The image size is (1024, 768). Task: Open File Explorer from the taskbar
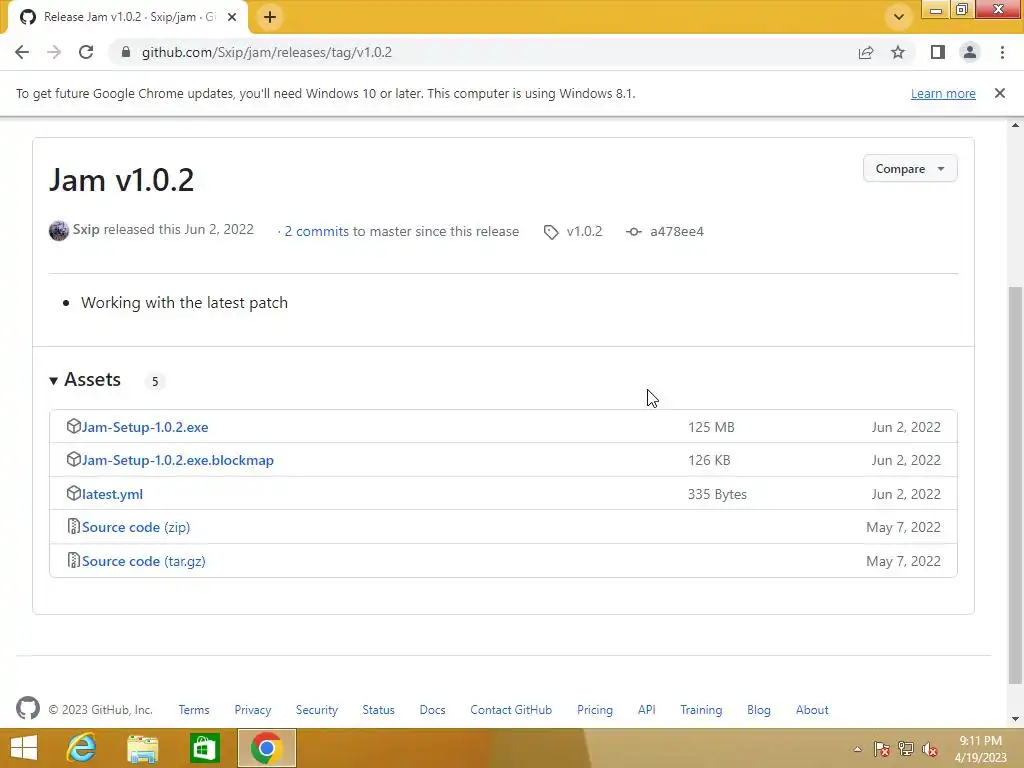(142, 748)
